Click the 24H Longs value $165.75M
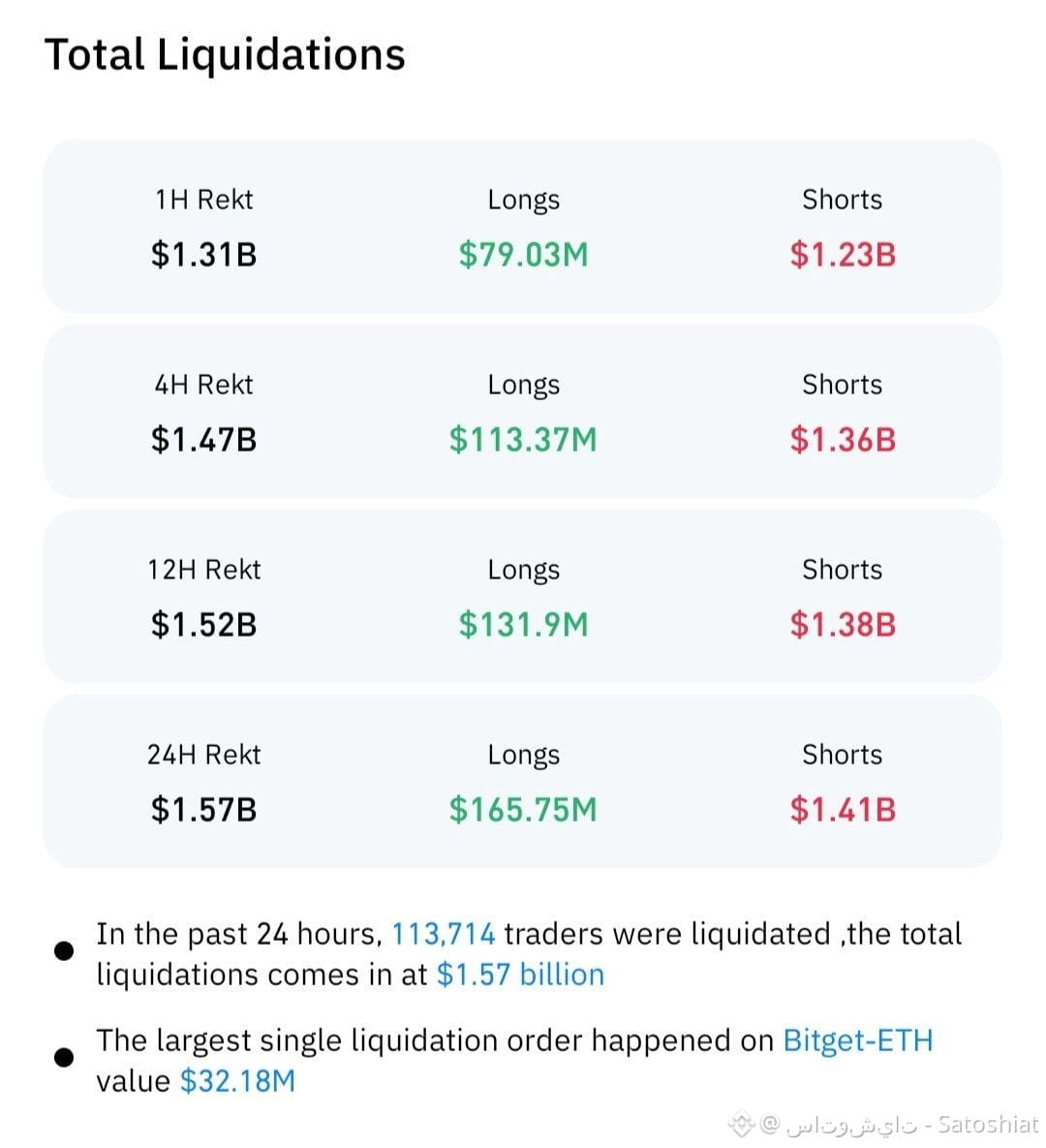 (x=523, y=810)
